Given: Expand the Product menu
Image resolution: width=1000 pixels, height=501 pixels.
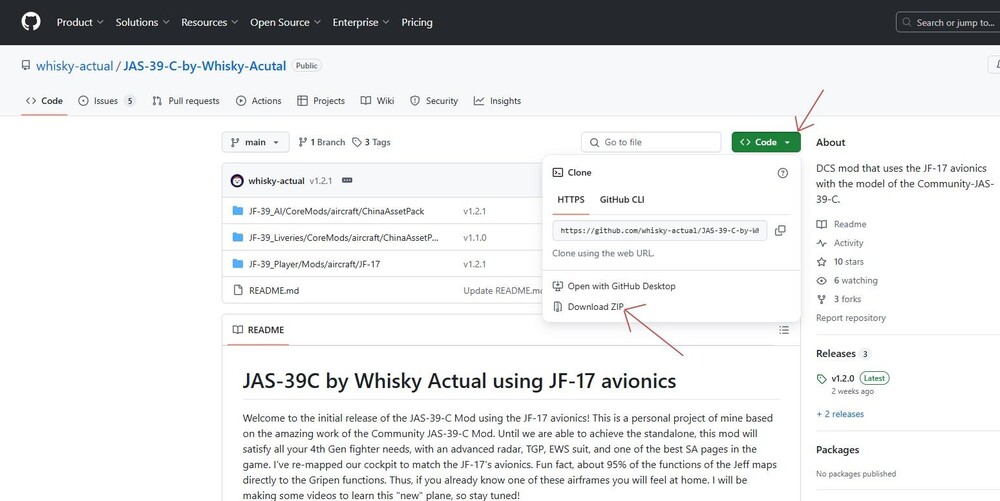Looking at the screenshot, I should point(80,22).
